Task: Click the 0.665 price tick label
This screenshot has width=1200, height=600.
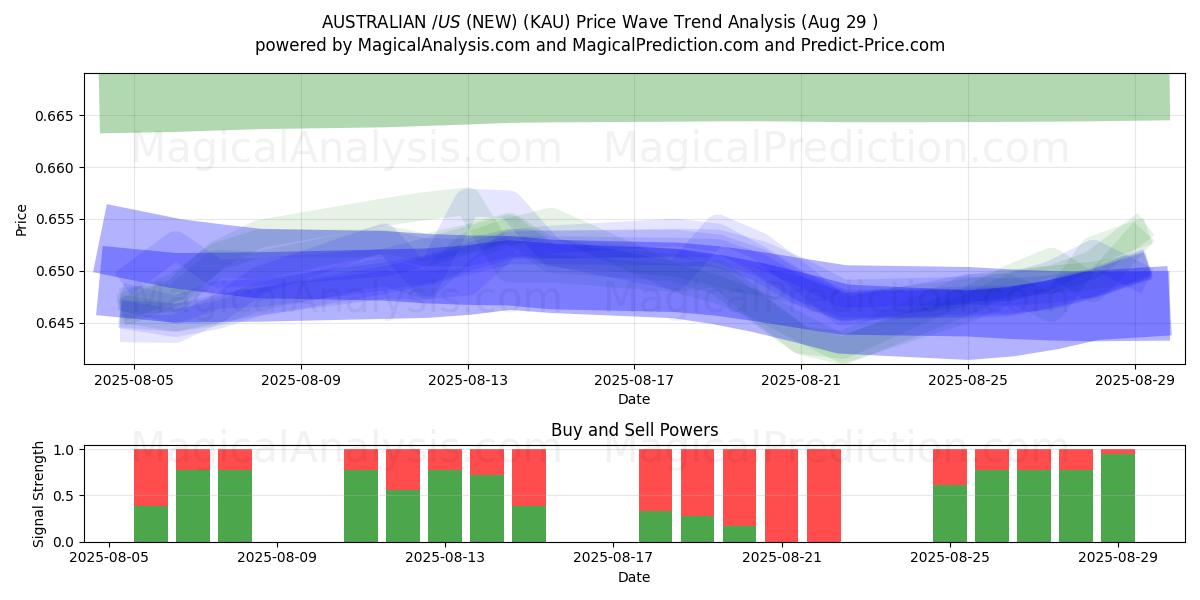Action: 56,116
